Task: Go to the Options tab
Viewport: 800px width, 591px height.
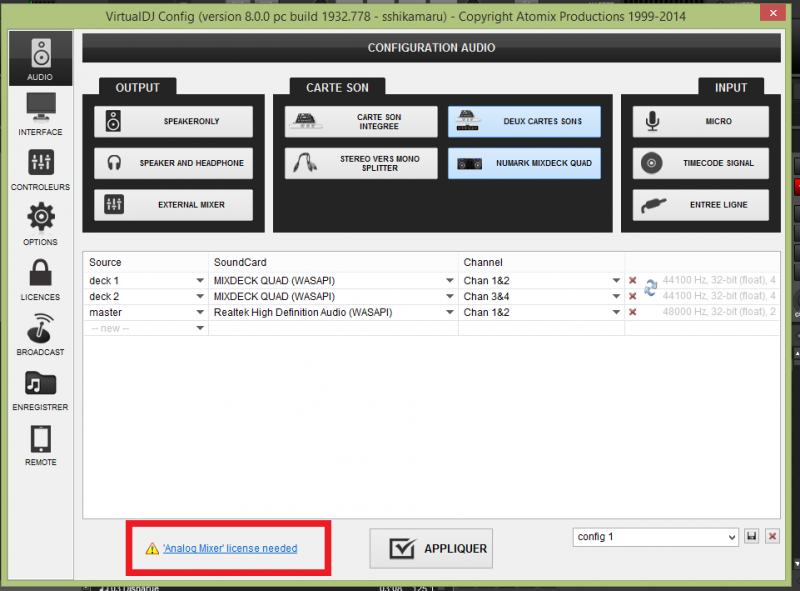Action: click(40, 225)
